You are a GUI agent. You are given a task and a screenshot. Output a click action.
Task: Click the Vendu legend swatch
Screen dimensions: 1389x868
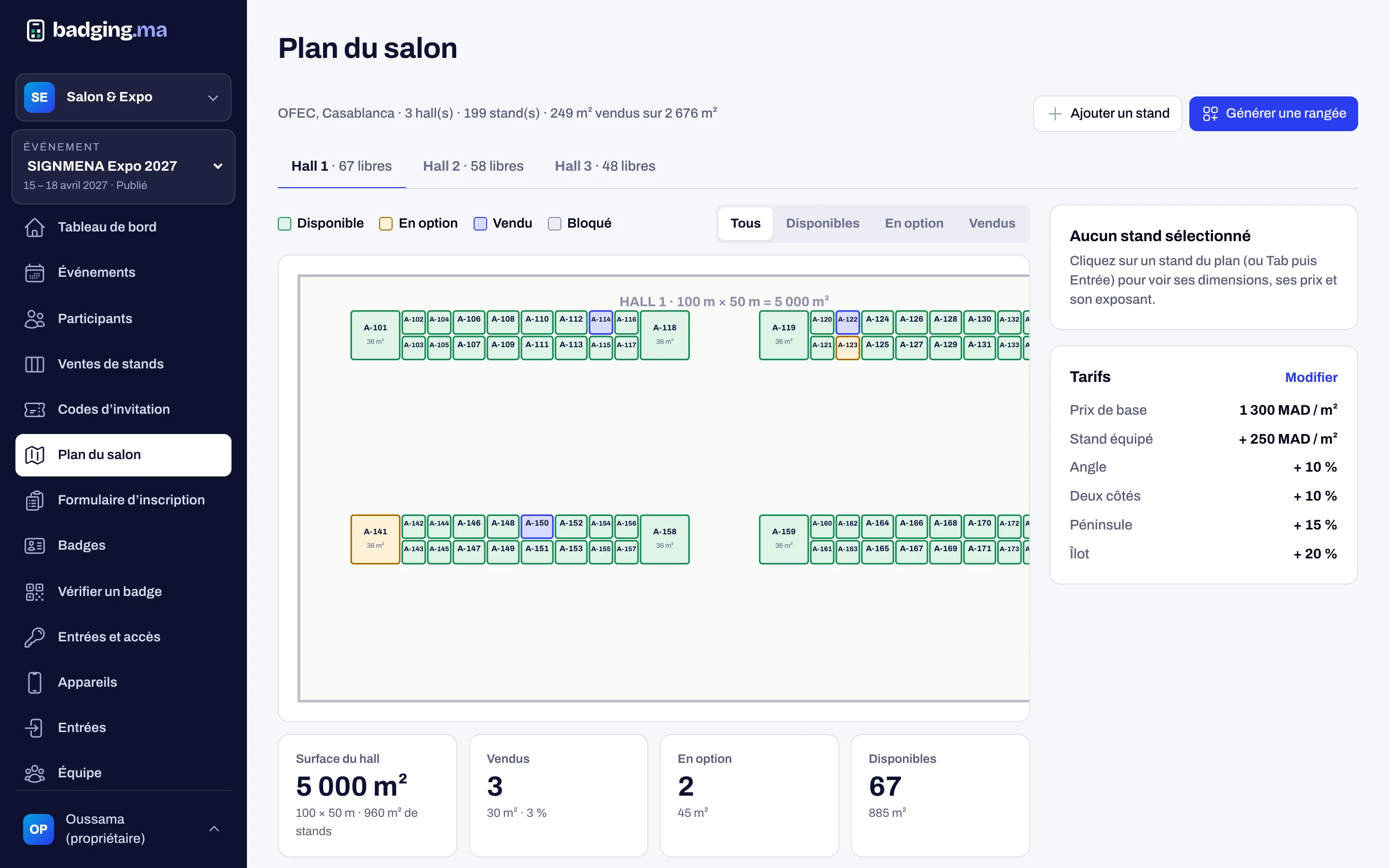point(480,223)
